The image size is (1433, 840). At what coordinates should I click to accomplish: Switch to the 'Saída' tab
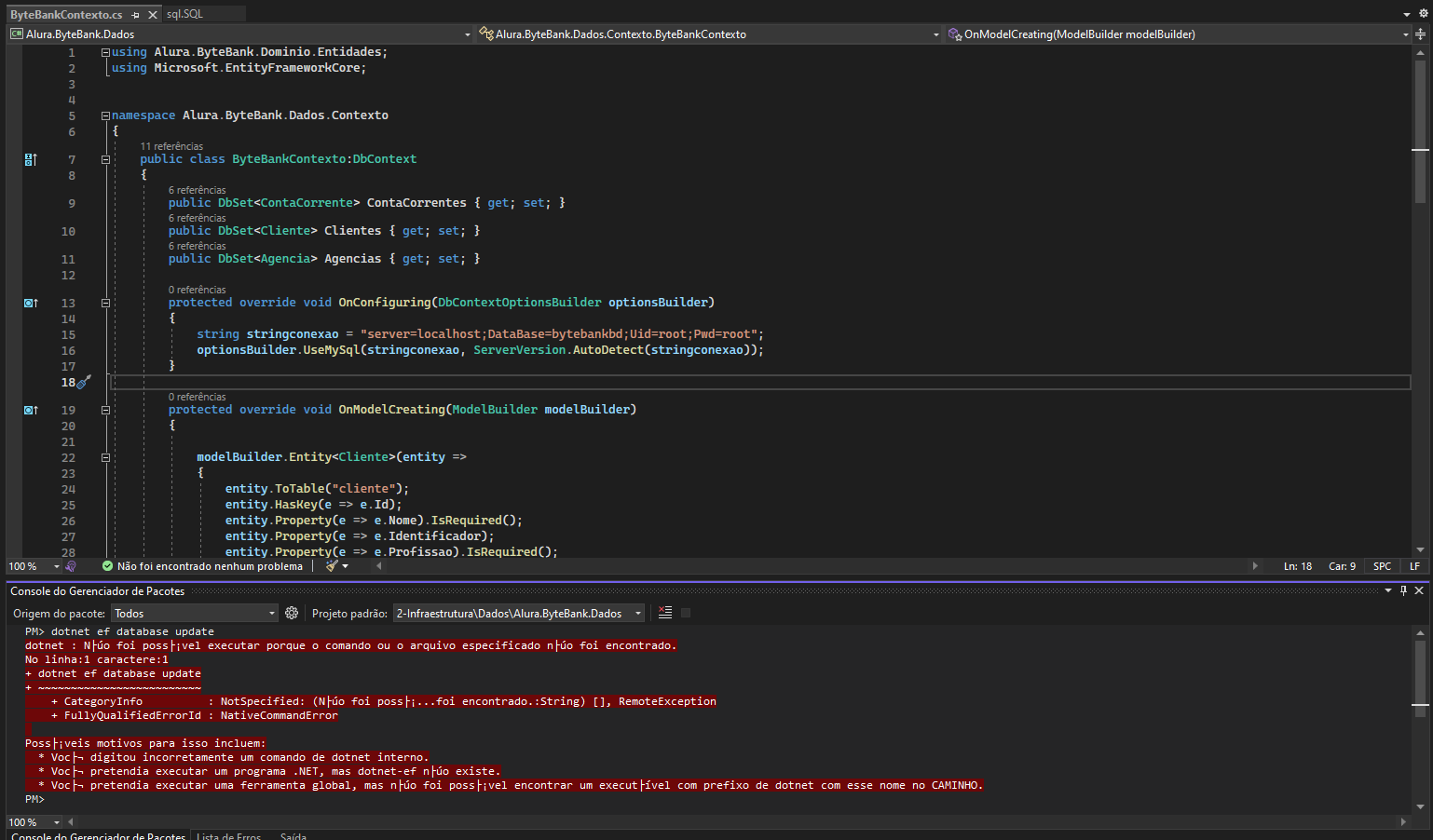[x=293, y=835]
